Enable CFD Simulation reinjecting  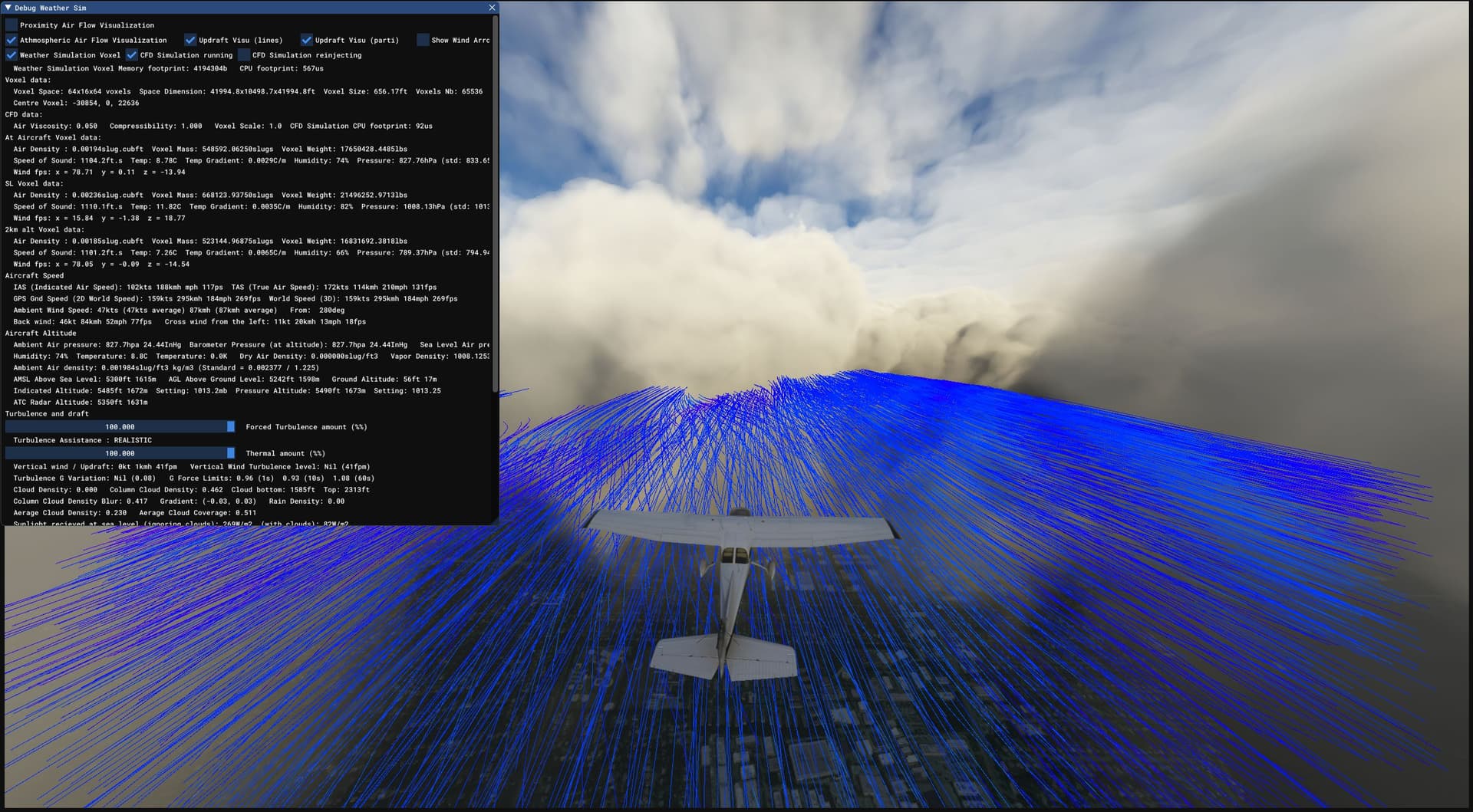pyautogui.click(x=244, y=54)
